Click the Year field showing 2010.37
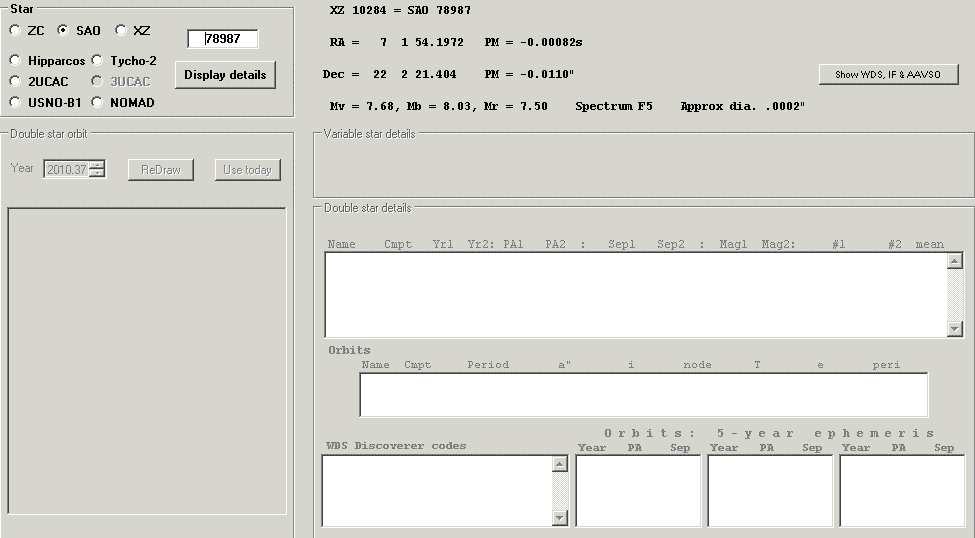 pyautogui.click(x=67, y=169)
